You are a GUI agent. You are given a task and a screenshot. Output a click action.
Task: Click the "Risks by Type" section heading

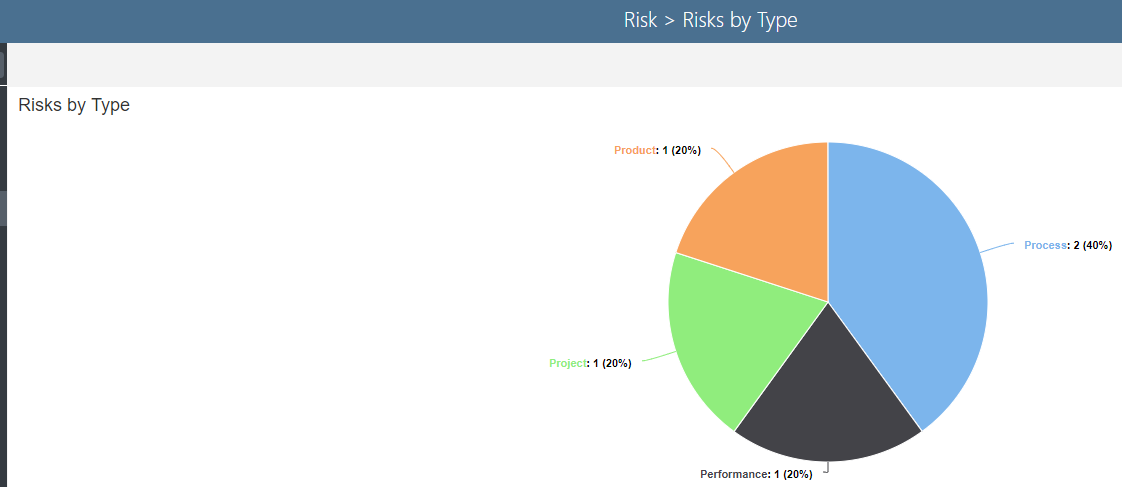tap(74, 105)
